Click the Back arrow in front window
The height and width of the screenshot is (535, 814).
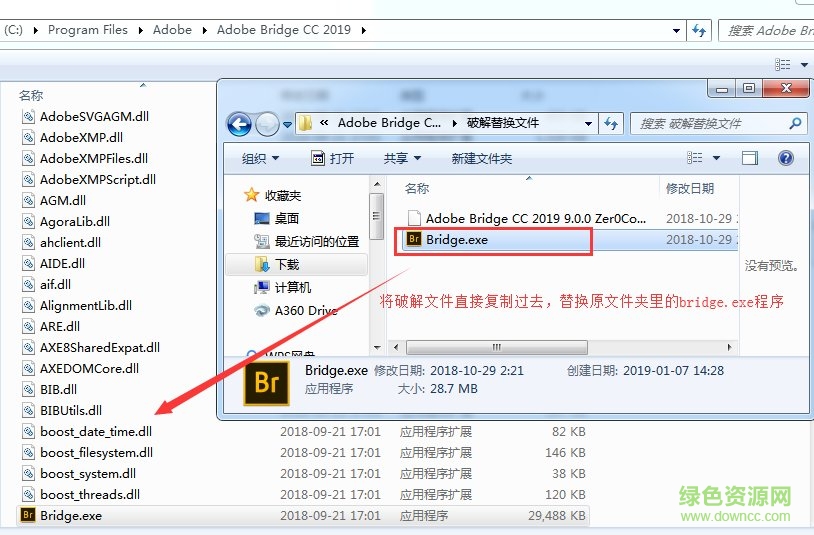click(239, 125)
